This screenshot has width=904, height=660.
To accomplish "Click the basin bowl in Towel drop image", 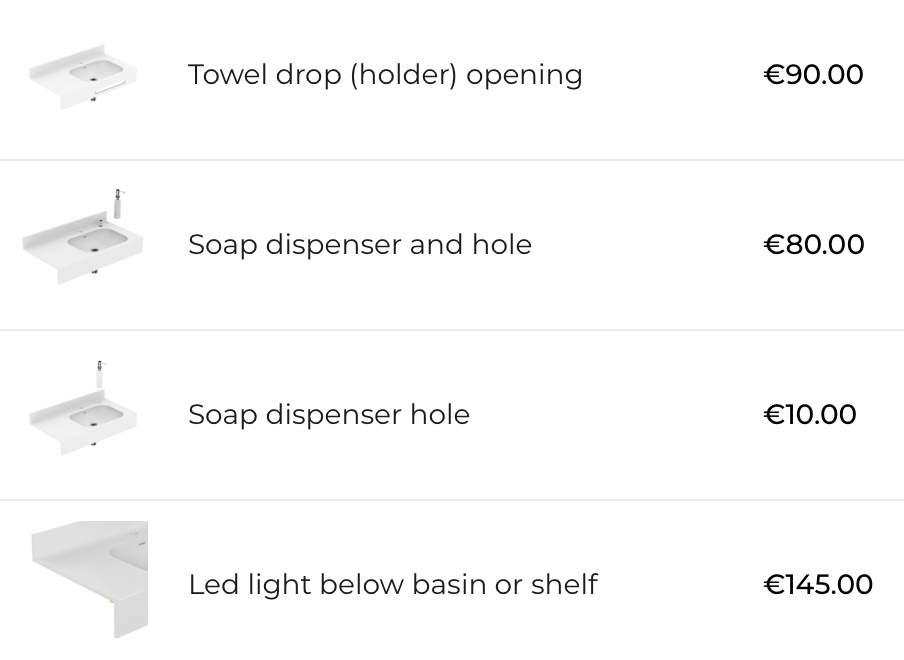I will click(x=96, y=71).
